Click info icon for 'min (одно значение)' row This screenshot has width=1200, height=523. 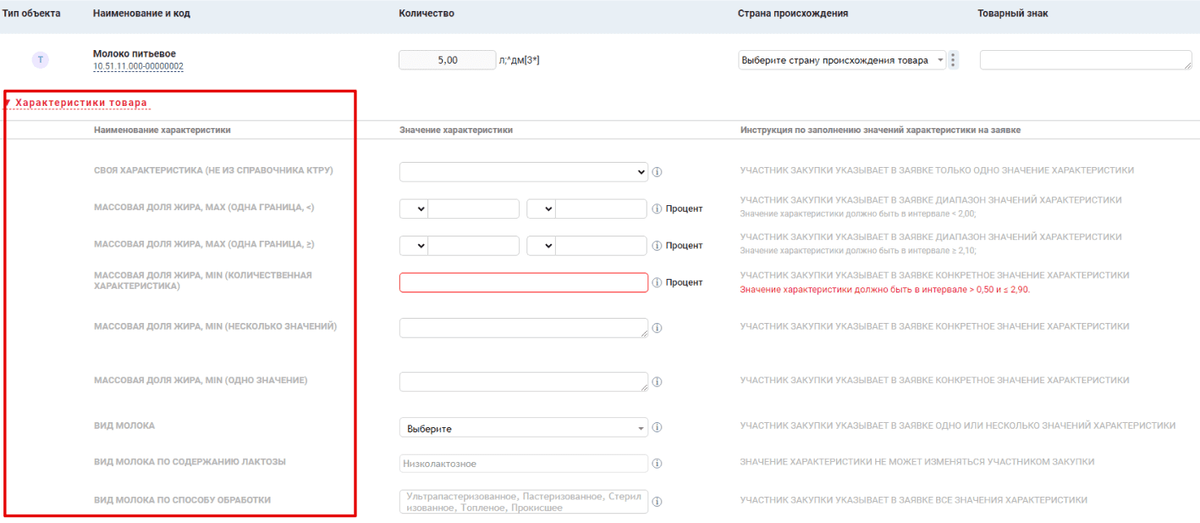click(x=657, y=382)
